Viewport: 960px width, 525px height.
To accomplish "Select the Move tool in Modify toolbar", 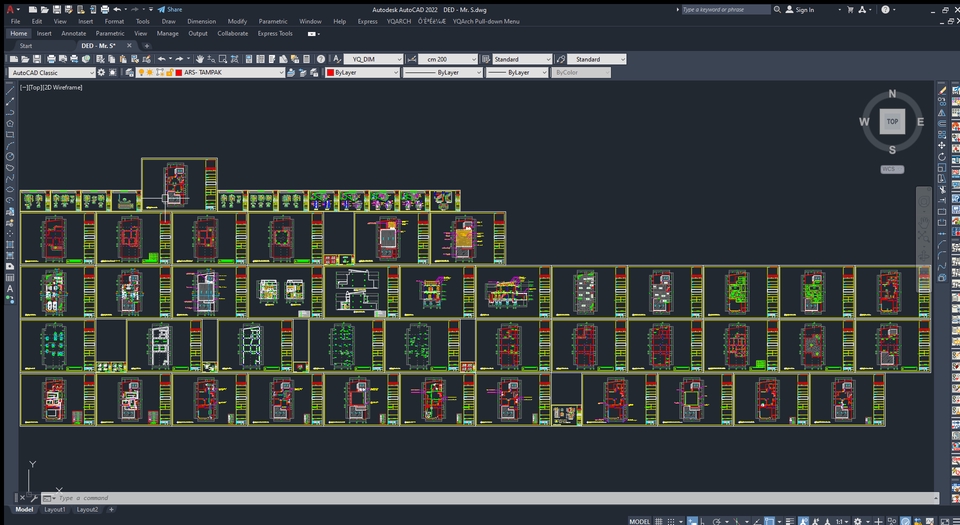I will pyautogui.click(x=942, y=146).
